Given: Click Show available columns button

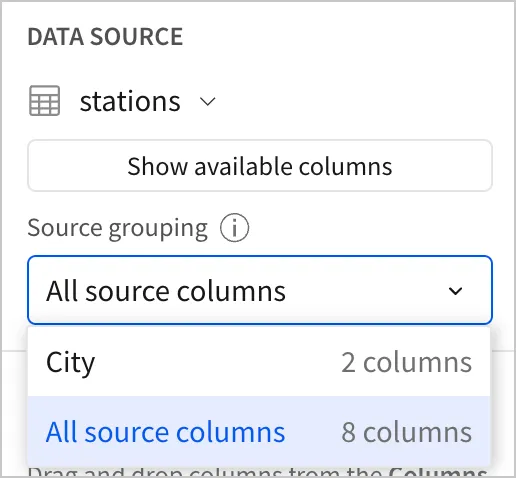Looking at the screenshot, I should [260, 166].
